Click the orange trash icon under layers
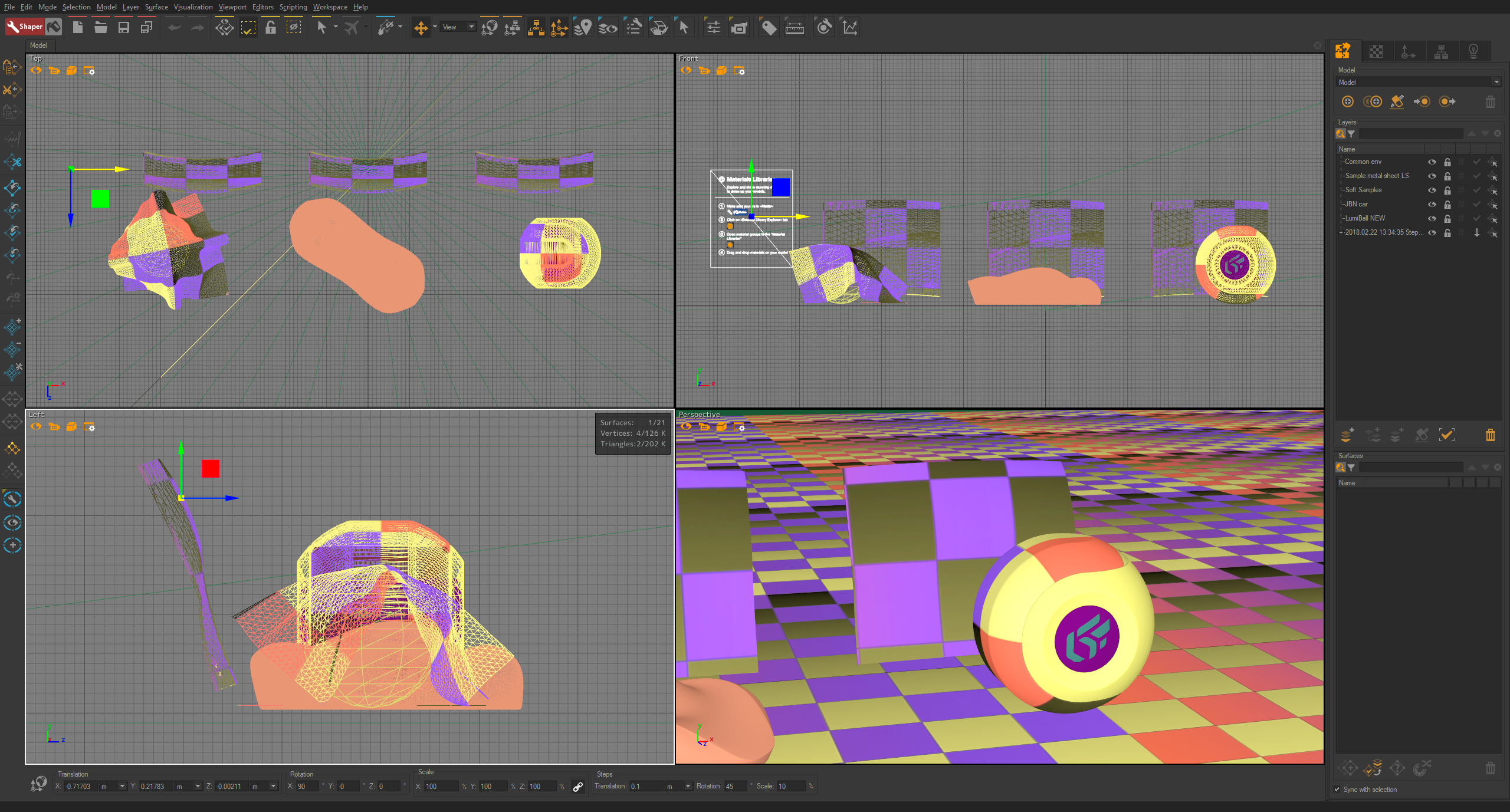 1491,435
